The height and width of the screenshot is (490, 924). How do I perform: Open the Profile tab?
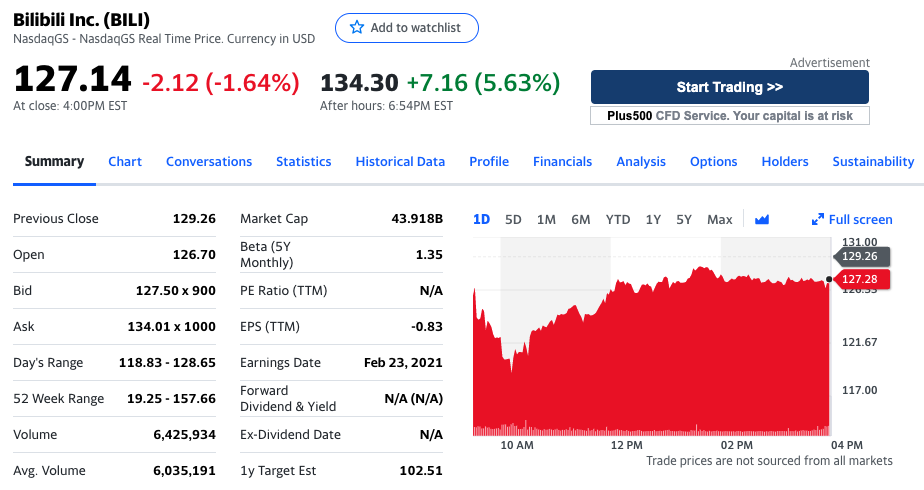coord(489,161)
